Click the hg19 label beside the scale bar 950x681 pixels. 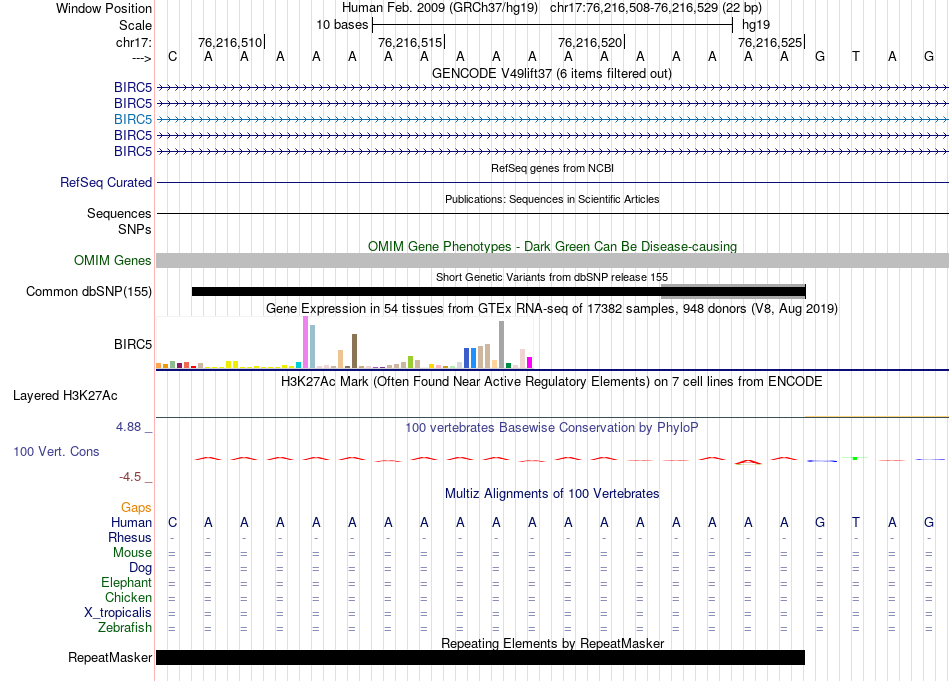[x=756, y=25]
